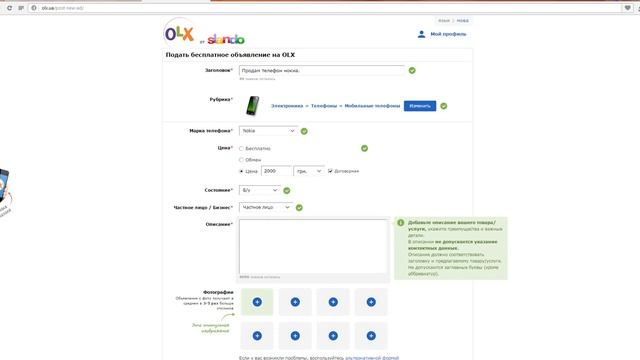Click the Телефоны category link

pyautogui.click(x=324, y=106)
